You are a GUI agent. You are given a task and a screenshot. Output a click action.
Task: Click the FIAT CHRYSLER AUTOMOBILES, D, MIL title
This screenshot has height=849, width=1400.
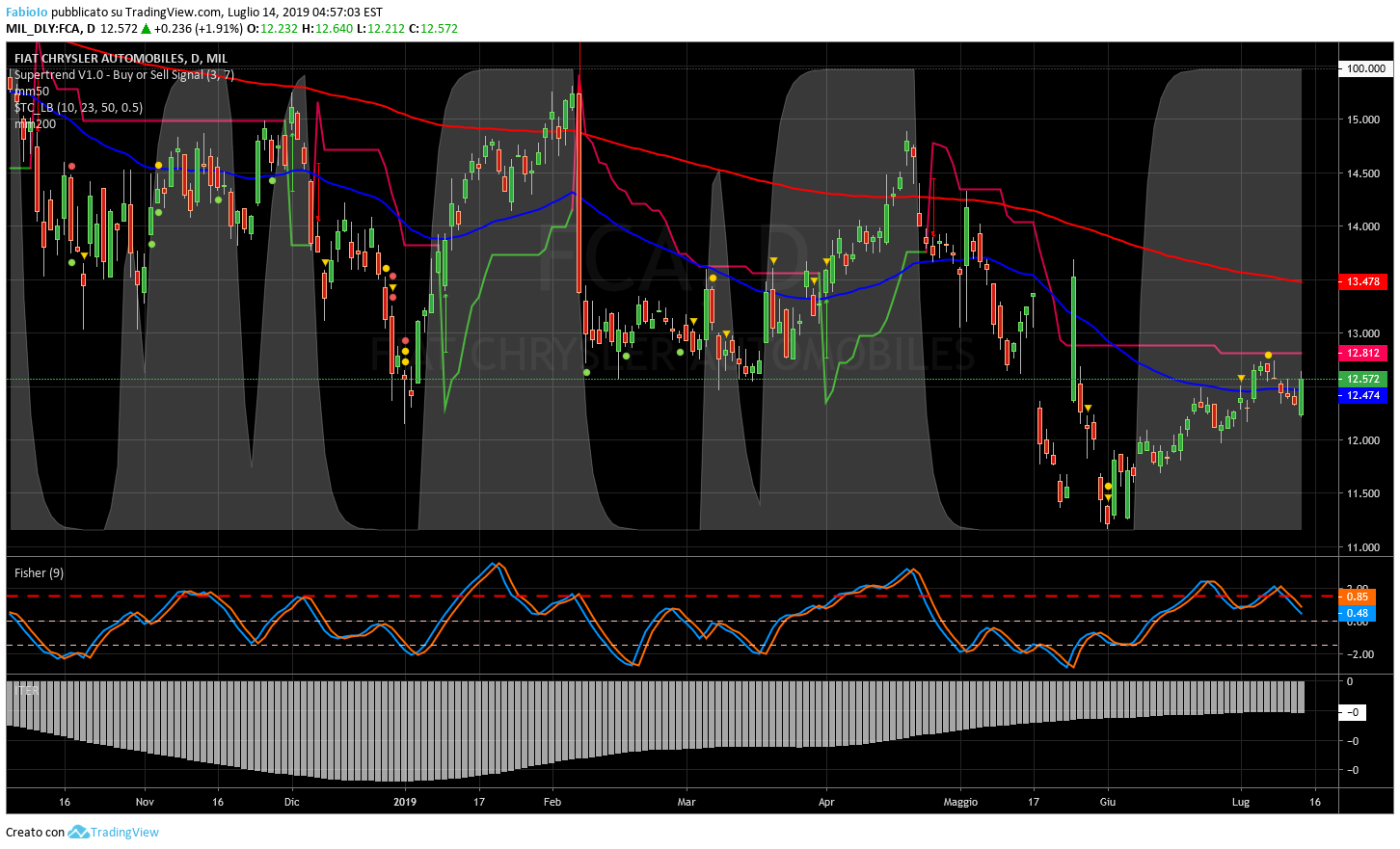[121, 59]
